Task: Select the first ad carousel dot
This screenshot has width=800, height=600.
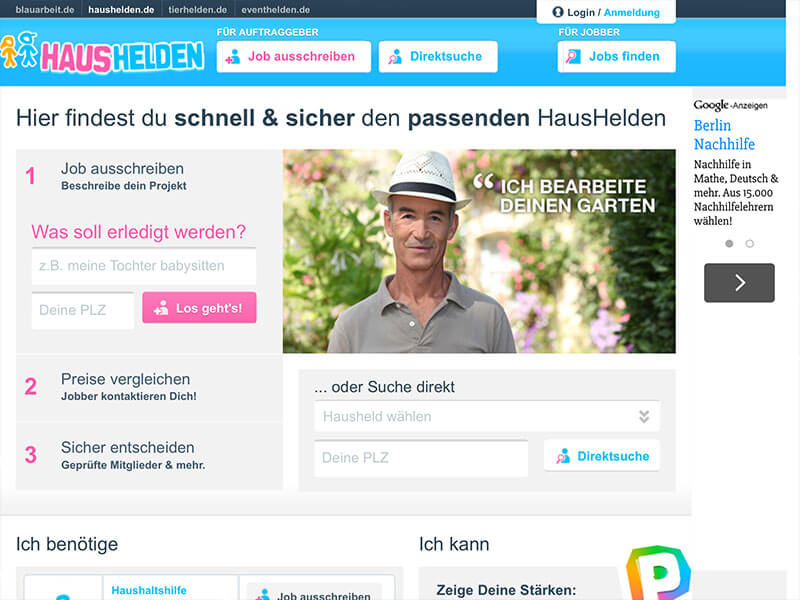Action: click(729, 244)
